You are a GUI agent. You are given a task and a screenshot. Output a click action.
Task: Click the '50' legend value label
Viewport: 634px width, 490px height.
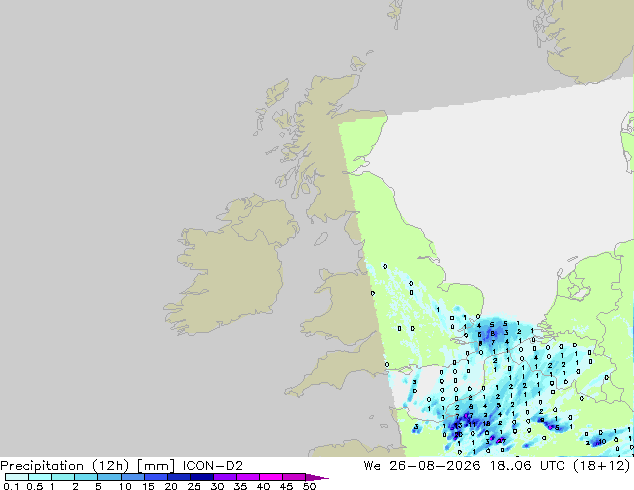coord(309,486)
